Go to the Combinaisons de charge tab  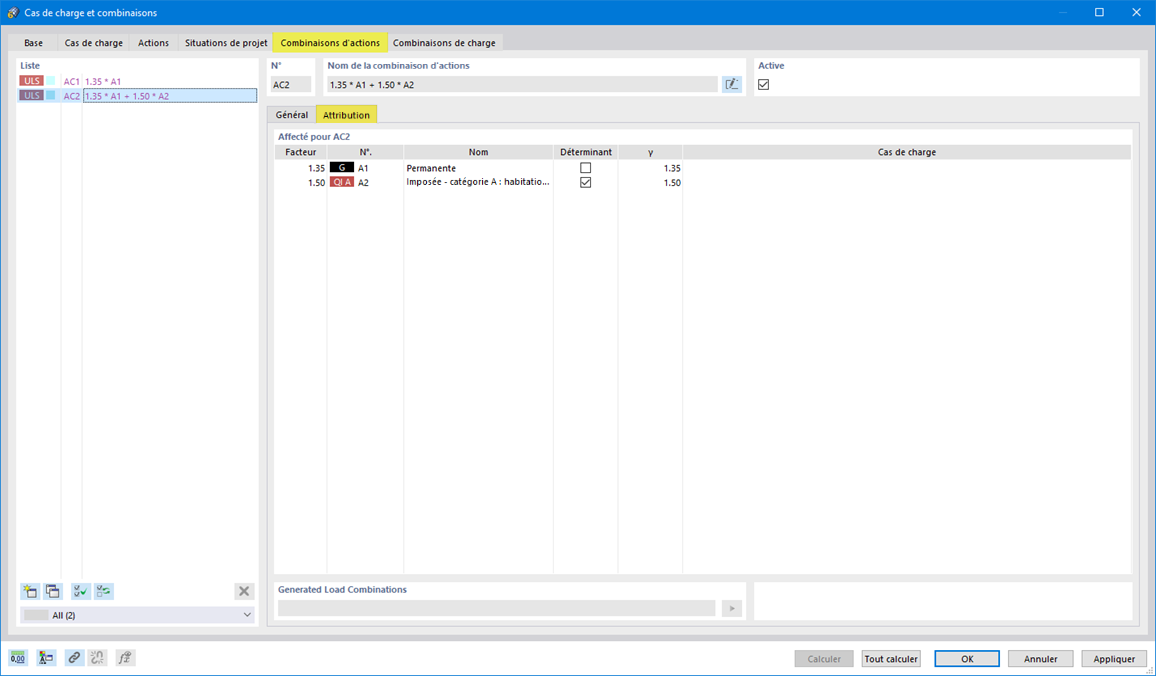[444, 43]
